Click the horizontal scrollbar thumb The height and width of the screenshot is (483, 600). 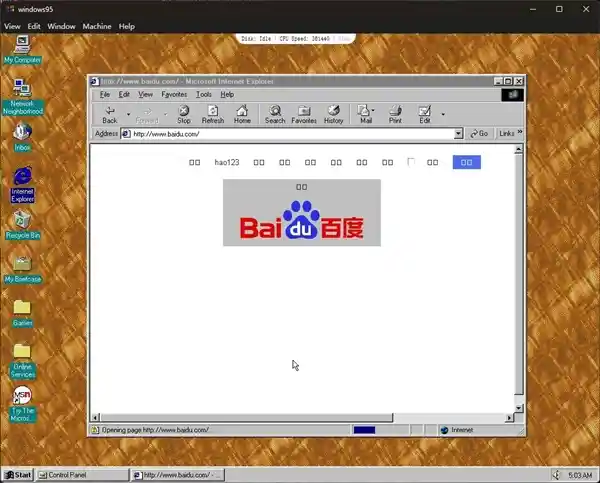[x=246, y=418]
